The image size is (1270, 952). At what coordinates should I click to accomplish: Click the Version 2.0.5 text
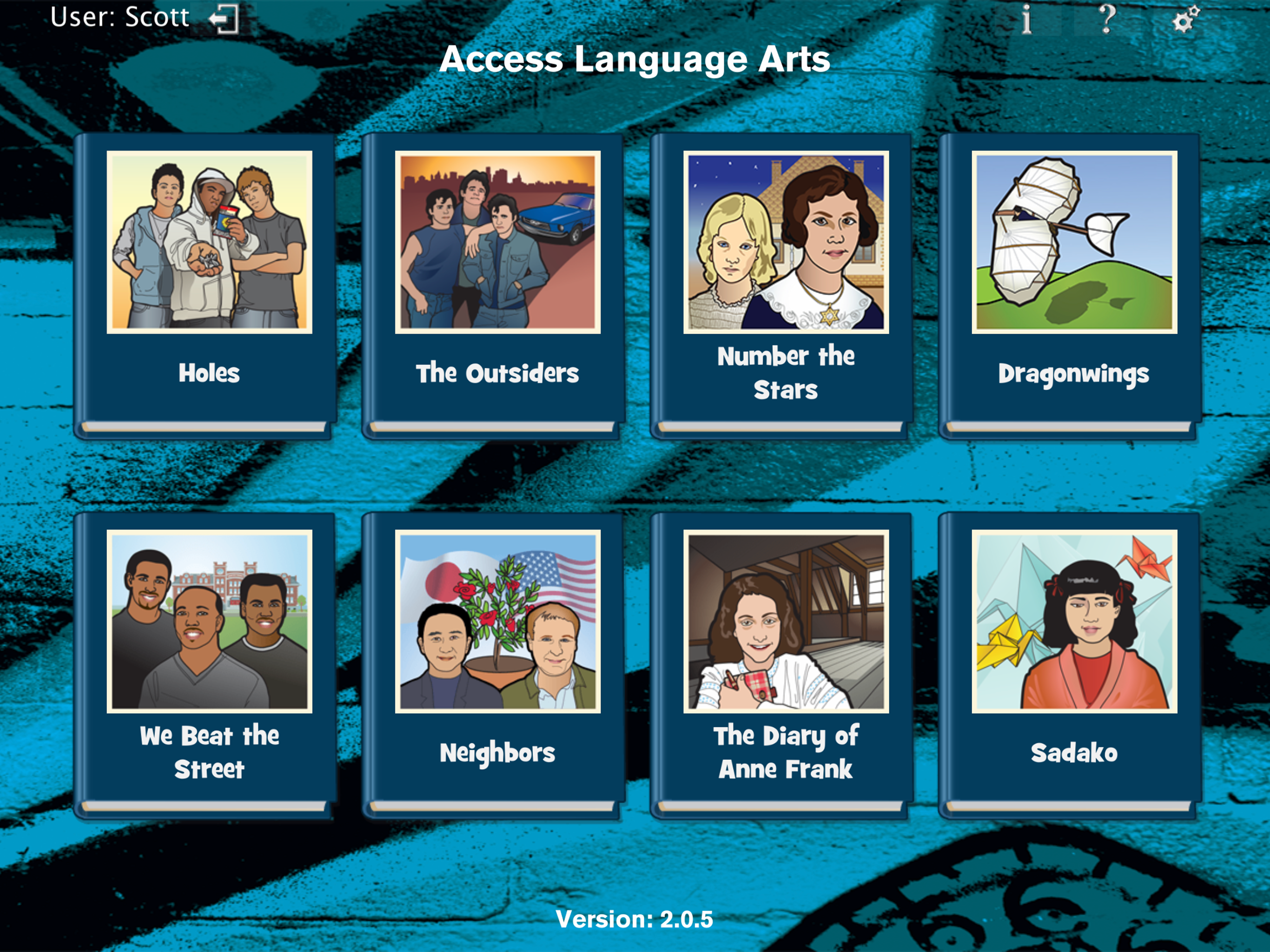635,919
